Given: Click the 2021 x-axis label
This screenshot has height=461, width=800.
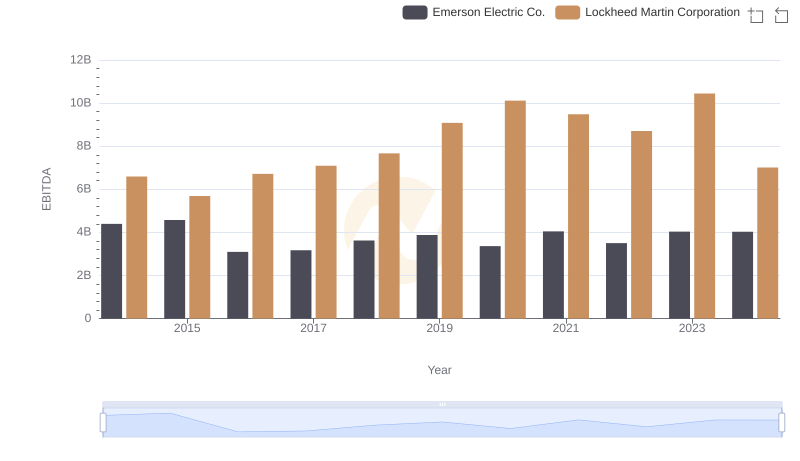Looking at the screenshot, I should 566,328.
